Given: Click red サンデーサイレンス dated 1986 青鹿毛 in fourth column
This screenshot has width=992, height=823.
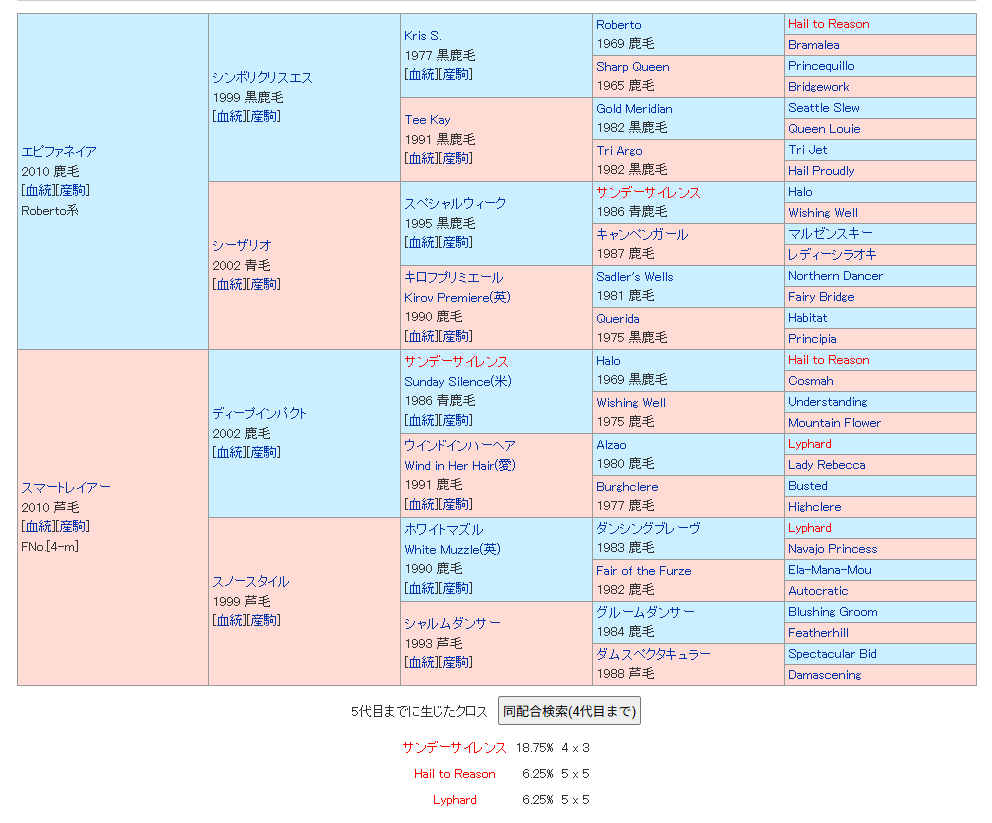Looking at the screenshot, I should tap(648, 192).
